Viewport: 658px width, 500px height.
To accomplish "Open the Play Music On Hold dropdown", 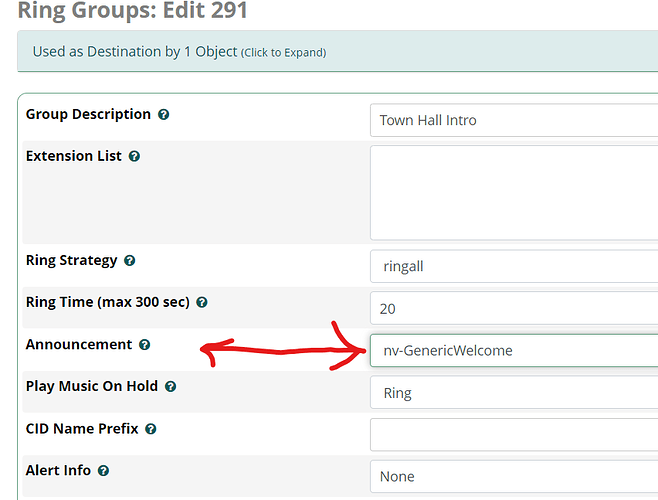I will (514, 393).
